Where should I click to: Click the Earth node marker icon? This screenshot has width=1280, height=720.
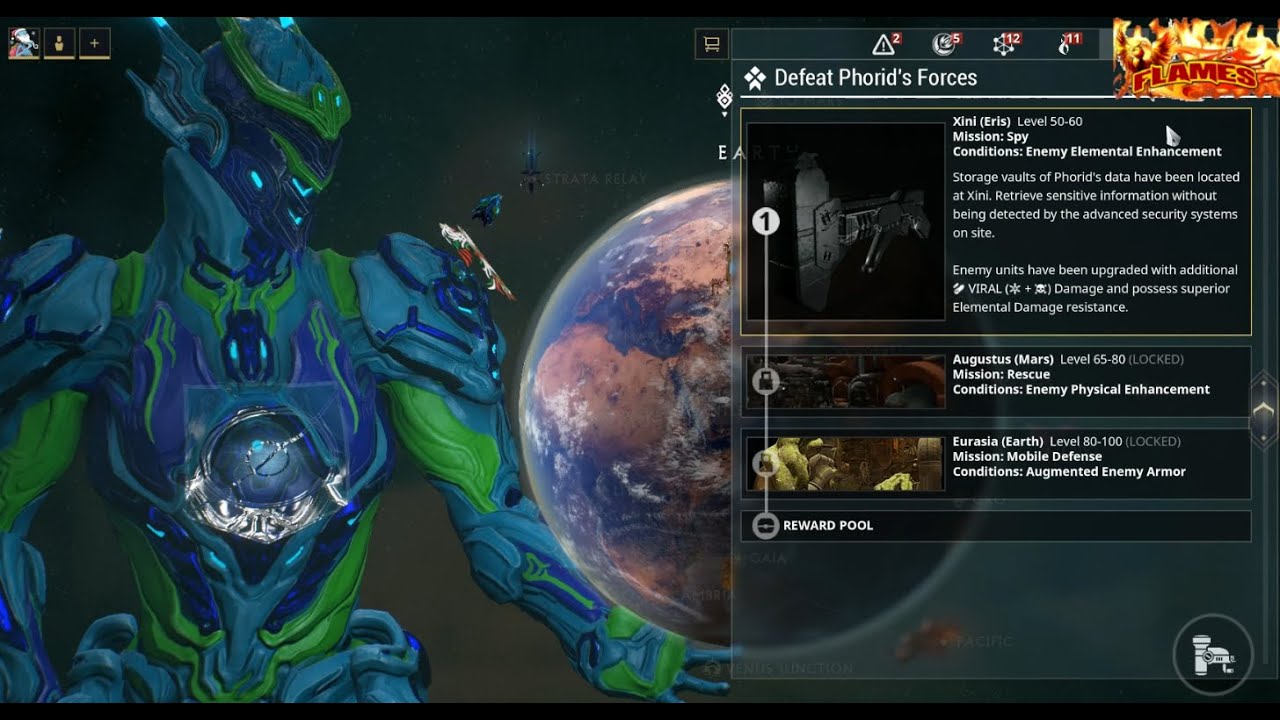coord(725,98)
